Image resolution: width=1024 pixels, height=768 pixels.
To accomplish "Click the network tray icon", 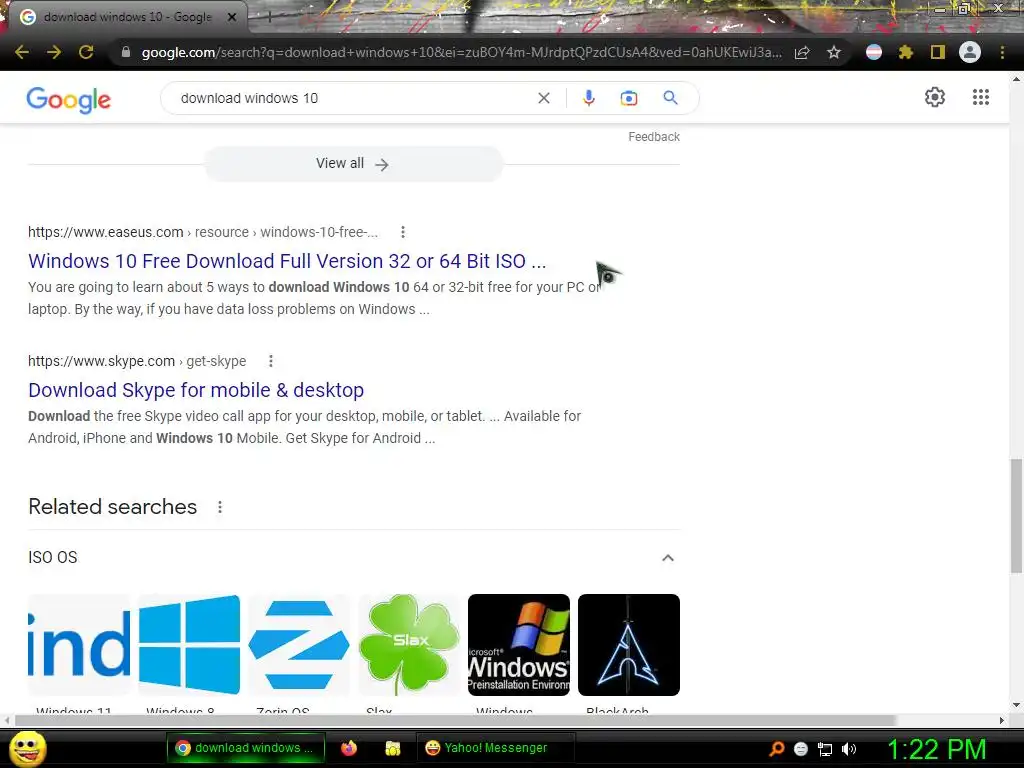I will [825, 749].
